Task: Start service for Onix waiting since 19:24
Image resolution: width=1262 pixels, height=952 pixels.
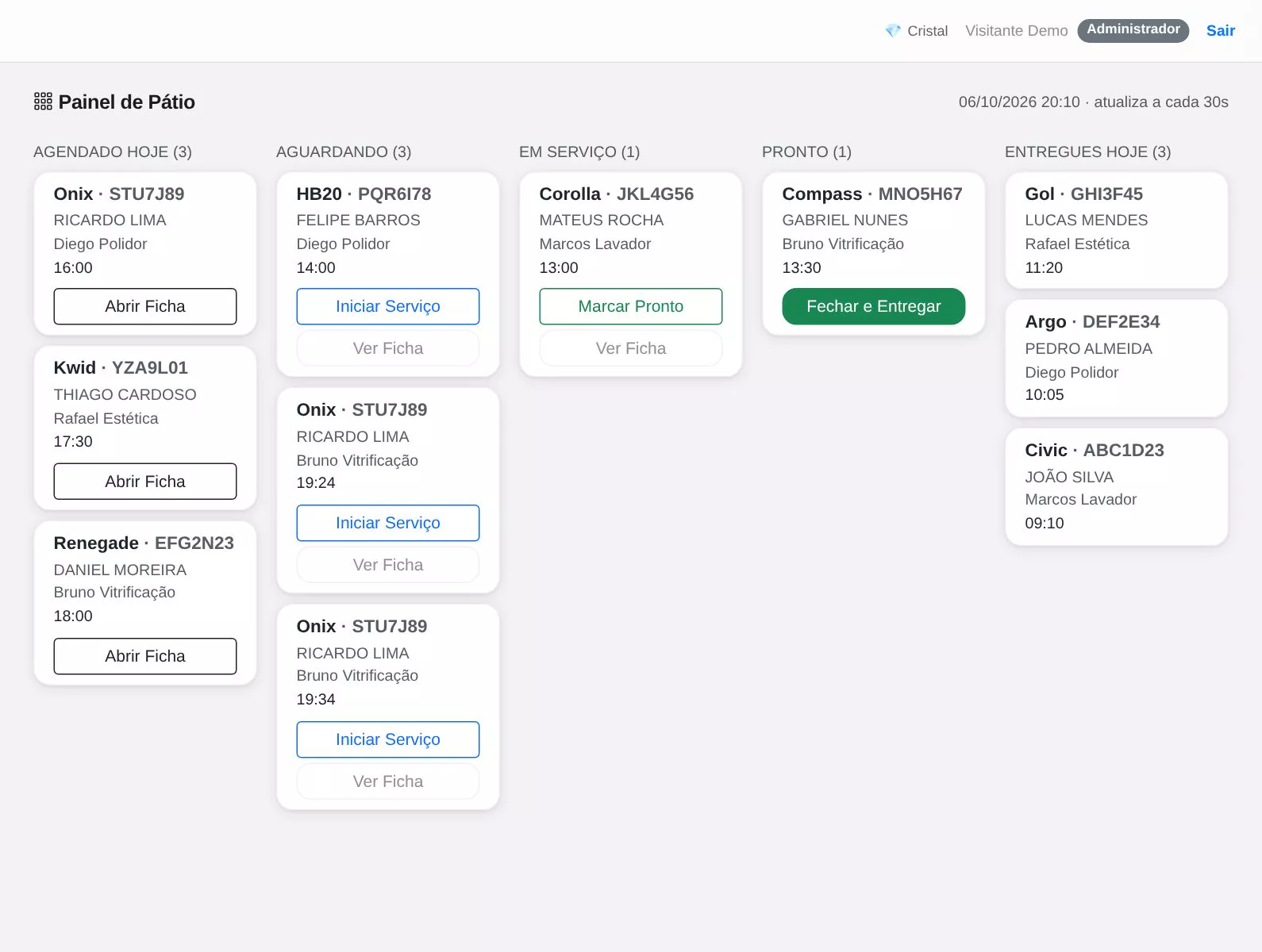Action: 388,523
